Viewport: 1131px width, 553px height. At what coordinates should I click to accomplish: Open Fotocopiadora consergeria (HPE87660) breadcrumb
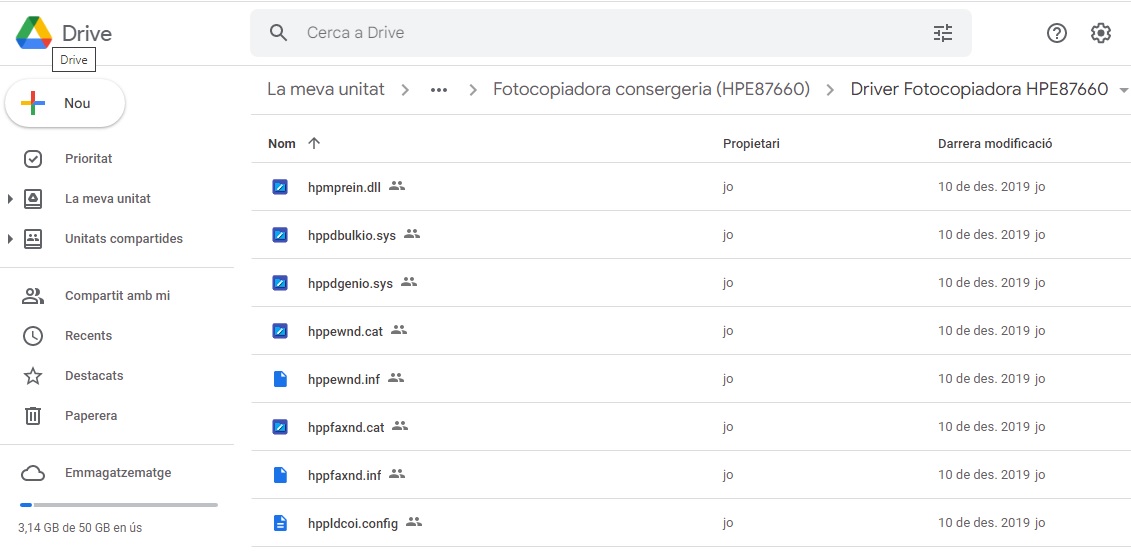point(651,89)
